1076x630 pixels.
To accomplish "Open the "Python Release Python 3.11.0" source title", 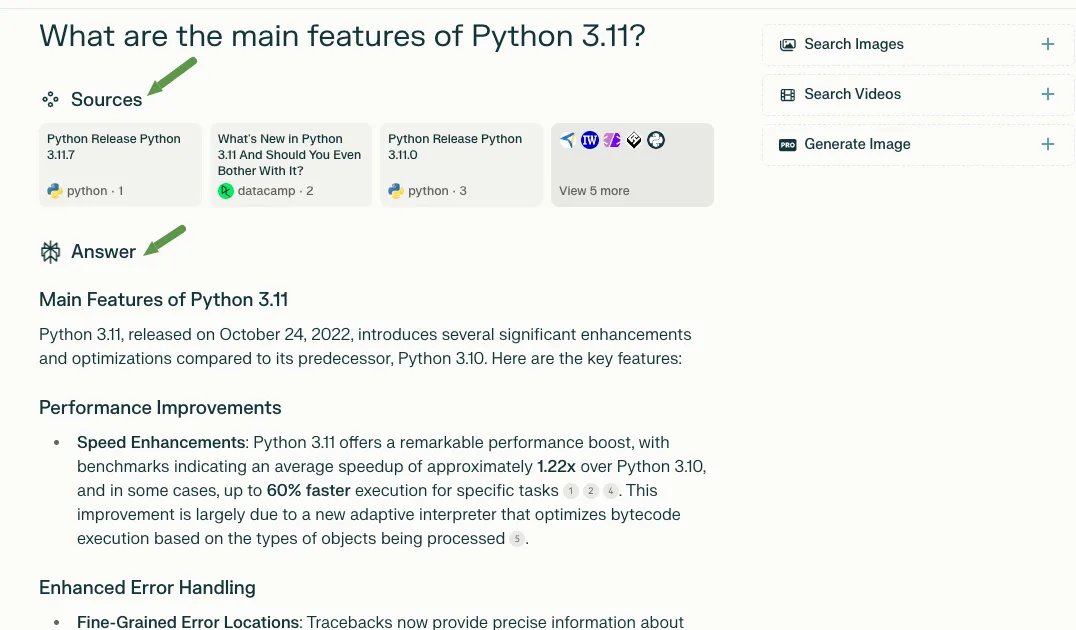I will pos(455,147).
